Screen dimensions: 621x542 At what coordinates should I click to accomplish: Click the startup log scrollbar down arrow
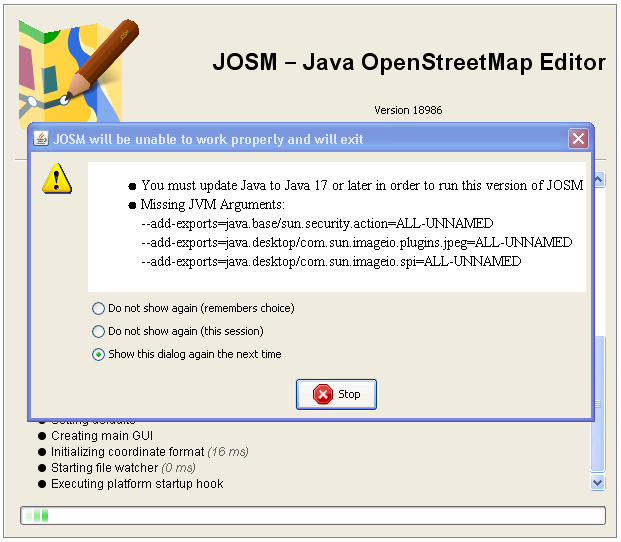pos(598,482)
